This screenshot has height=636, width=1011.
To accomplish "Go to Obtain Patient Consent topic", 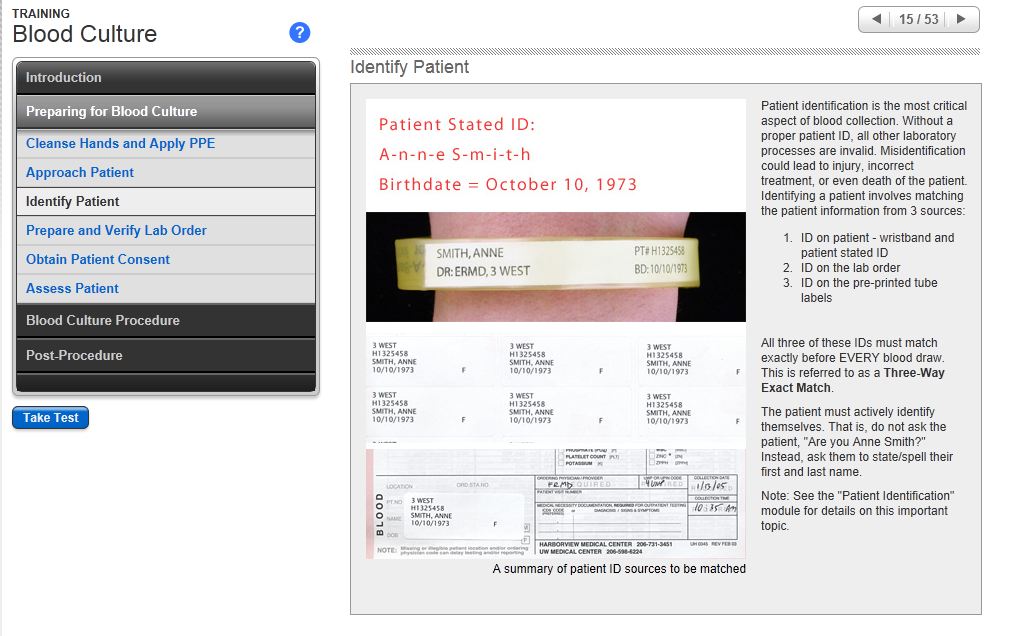I will point(98,259).
